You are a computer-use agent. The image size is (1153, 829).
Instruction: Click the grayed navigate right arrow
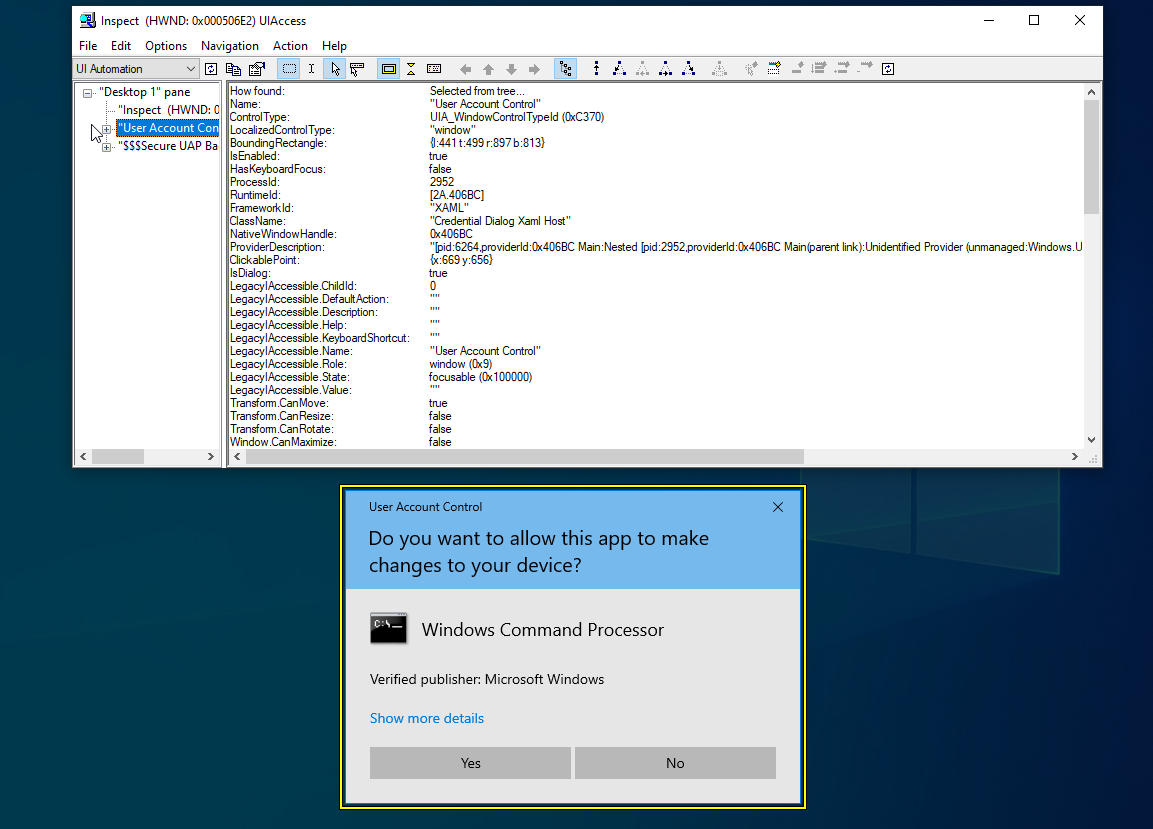535,69
